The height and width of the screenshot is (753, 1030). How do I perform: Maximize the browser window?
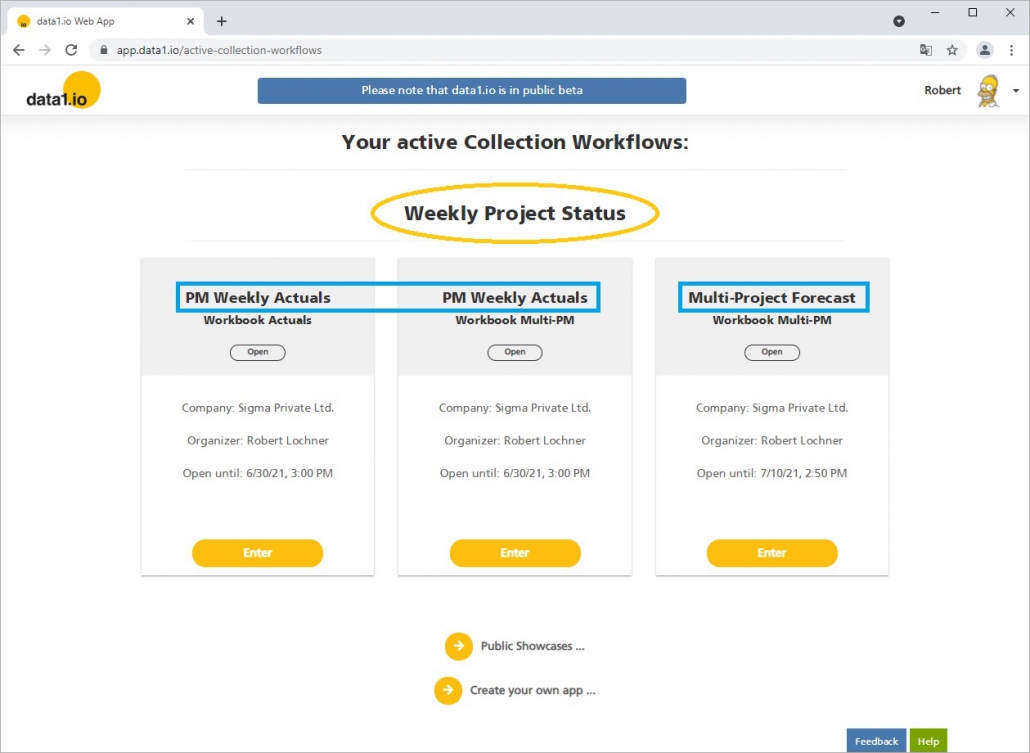pos(973,12)
